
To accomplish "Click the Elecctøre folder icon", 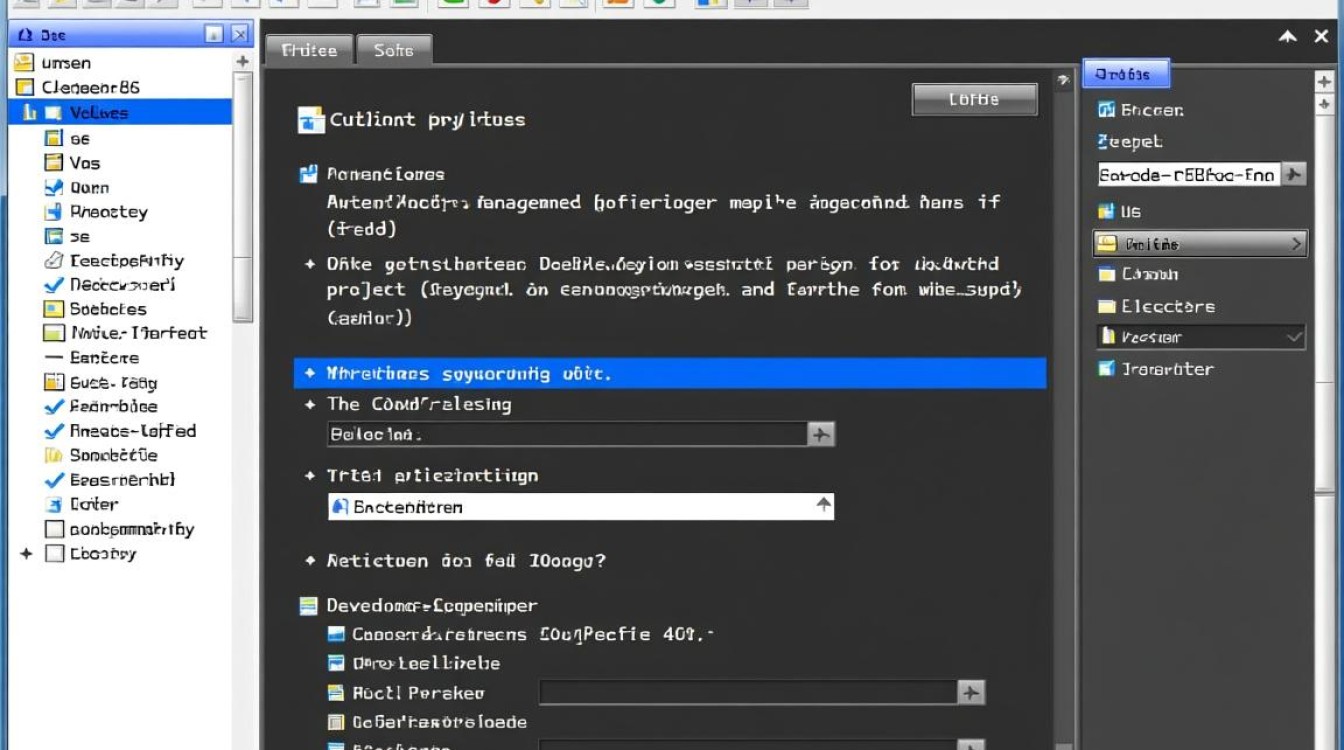I will pos(1106,307).
